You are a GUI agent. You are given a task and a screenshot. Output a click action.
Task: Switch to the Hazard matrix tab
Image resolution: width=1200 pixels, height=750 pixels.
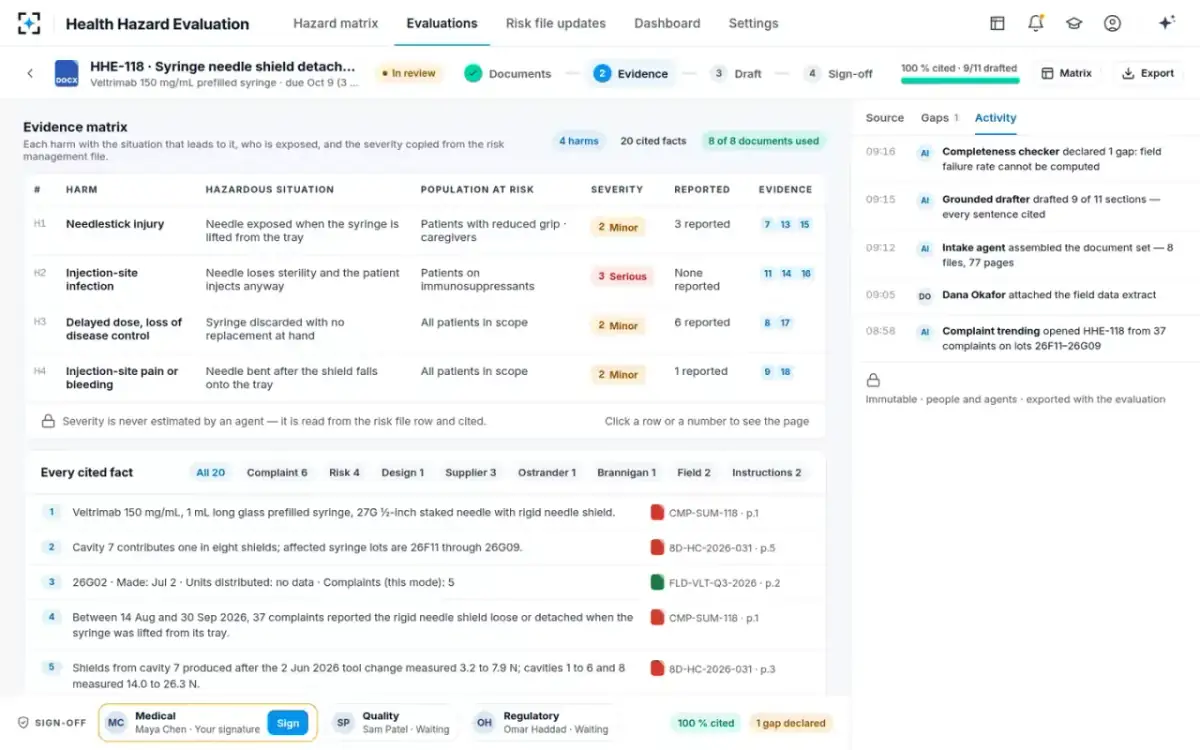(x=336, y=23)
